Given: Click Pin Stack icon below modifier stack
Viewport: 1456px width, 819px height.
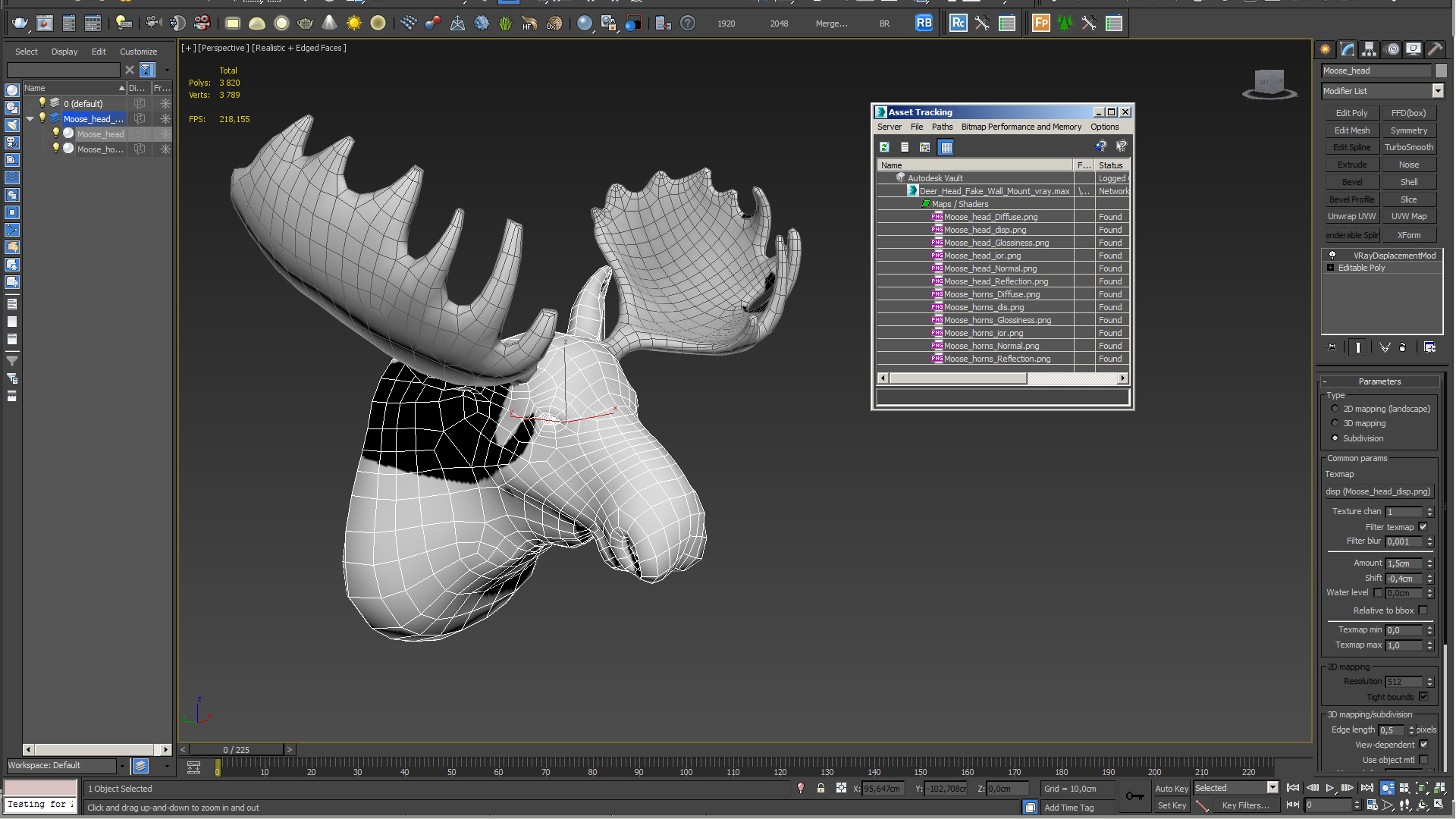Looking at the screenshot, I should pos(1332,347).
